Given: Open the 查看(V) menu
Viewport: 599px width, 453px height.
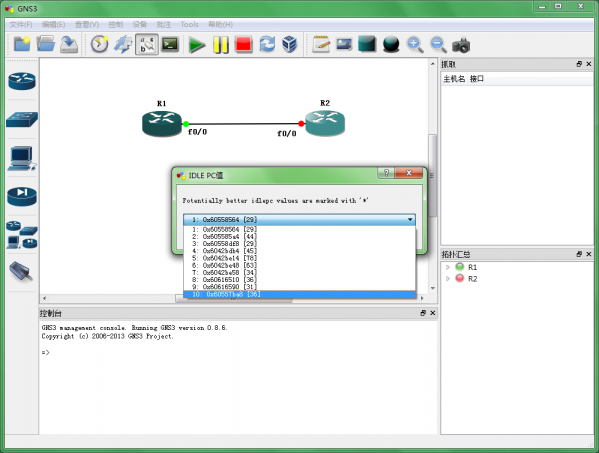Looking at the screenshot, I should (x=87, y=24).
